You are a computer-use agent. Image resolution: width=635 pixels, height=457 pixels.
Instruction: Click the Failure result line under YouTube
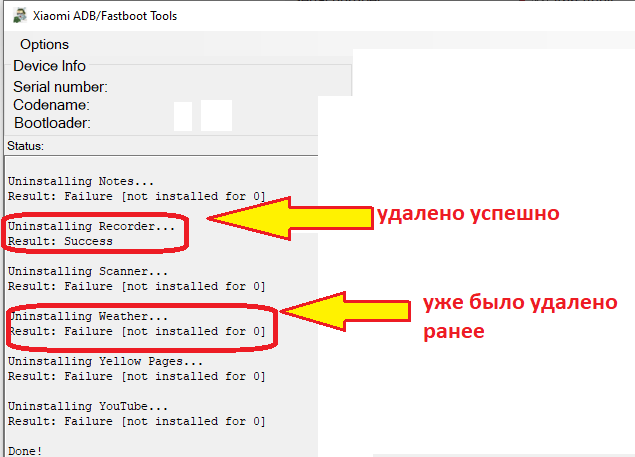(x=136, y=421)
